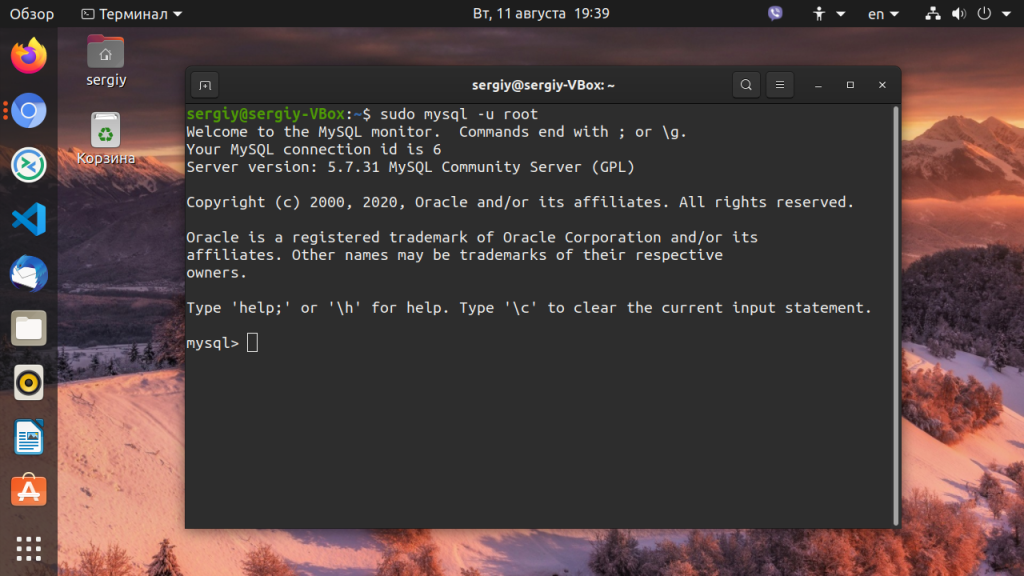Click the power icon in top bar
The height and width of the screenshot is (576, 1024).
[x=984, y=14]
